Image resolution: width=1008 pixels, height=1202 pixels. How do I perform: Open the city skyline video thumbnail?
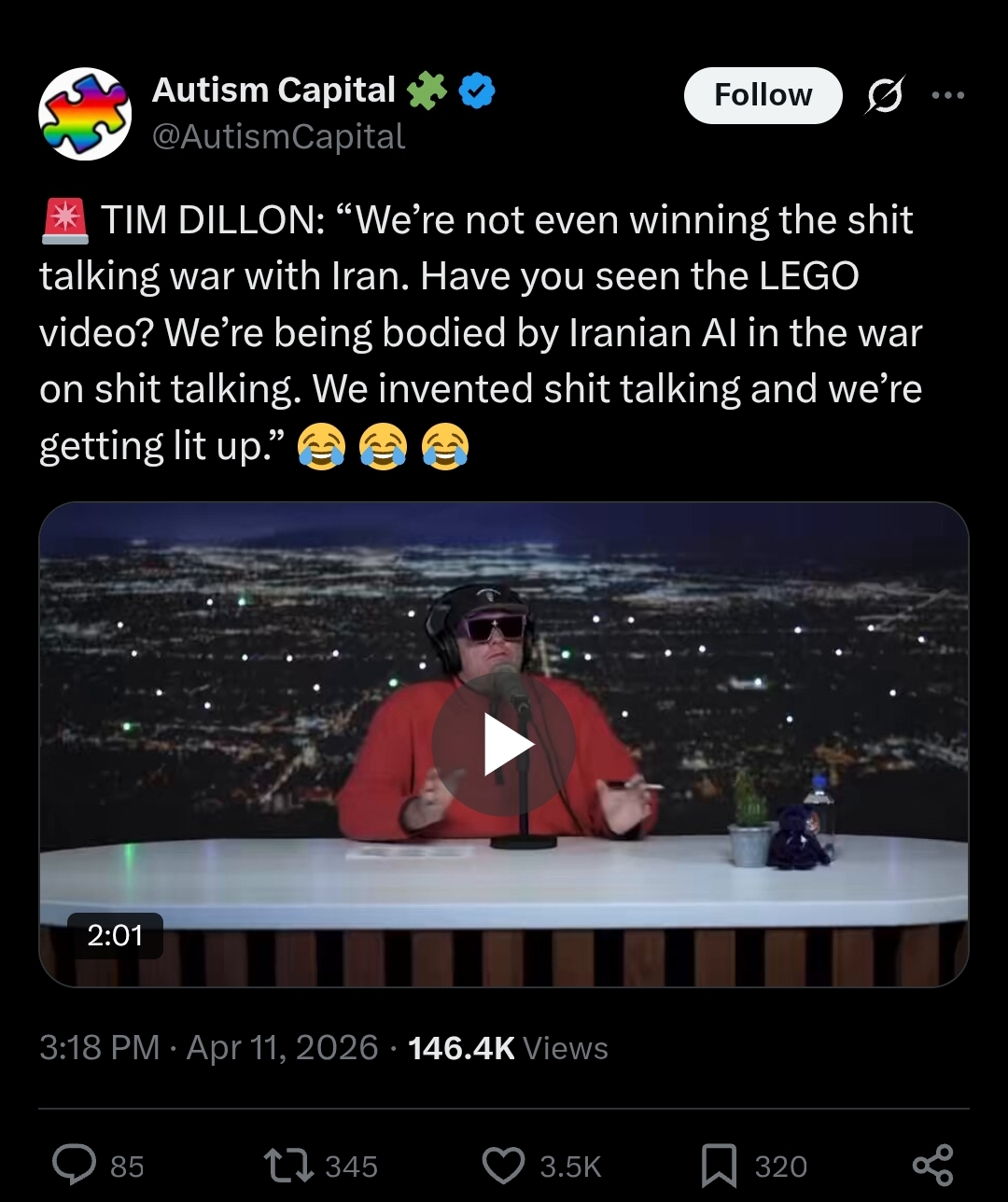tap(504, 744)
